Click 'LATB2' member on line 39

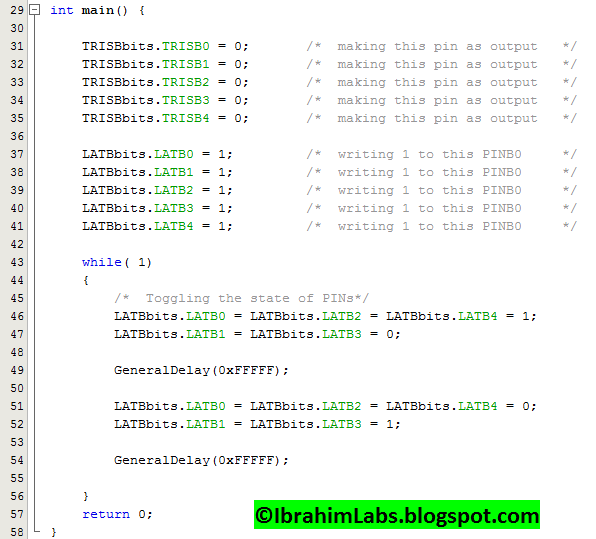174,190
